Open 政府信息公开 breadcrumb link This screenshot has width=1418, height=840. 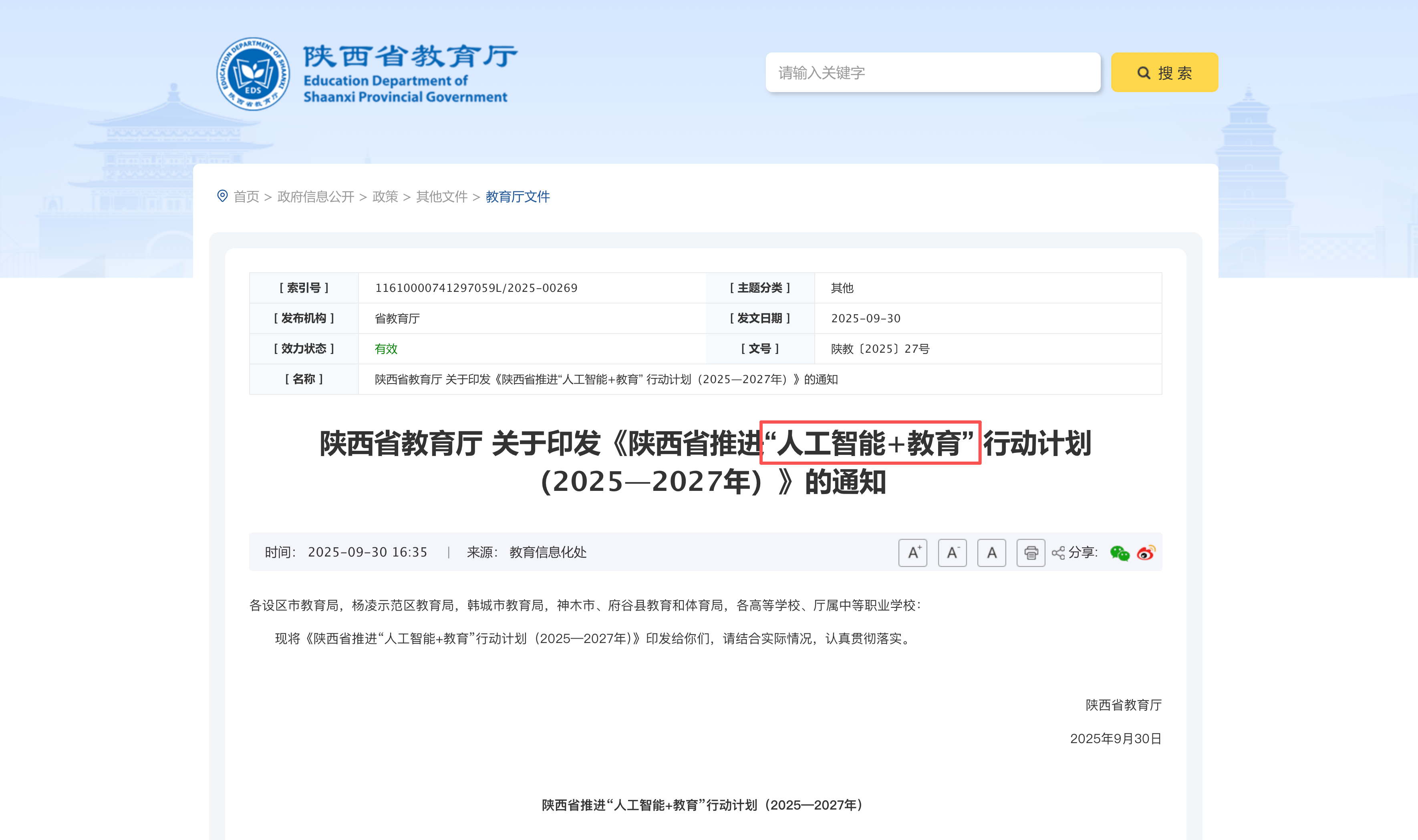pos(315,197)
